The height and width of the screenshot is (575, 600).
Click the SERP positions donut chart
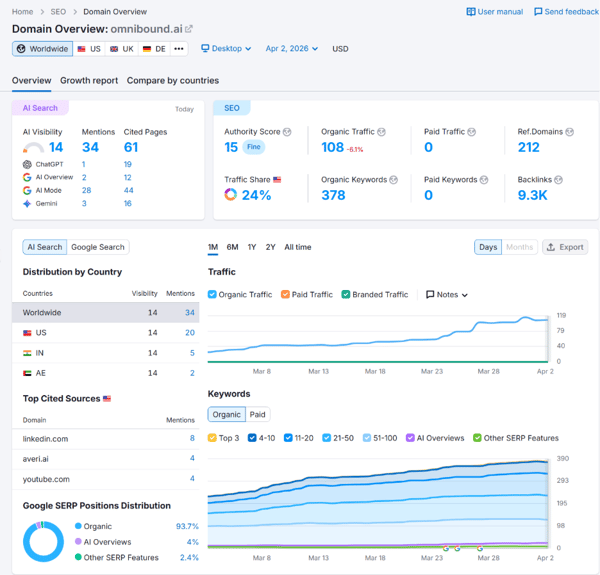click(x=43, y=541)
